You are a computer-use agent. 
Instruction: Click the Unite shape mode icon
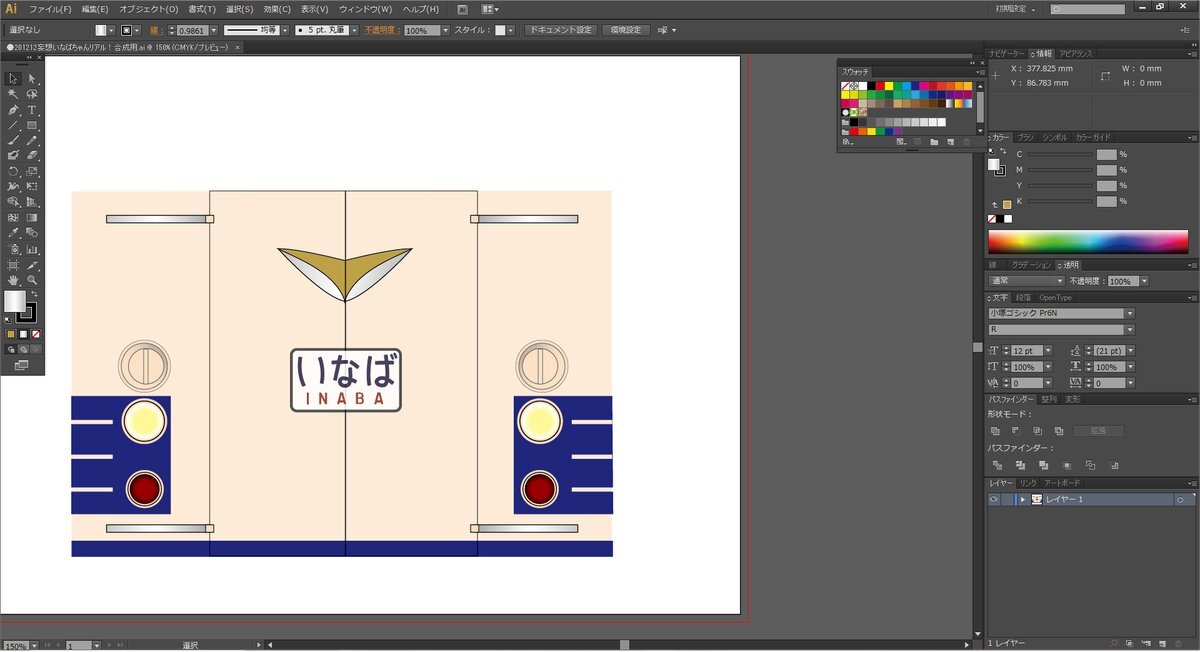(x=995, y=430)
